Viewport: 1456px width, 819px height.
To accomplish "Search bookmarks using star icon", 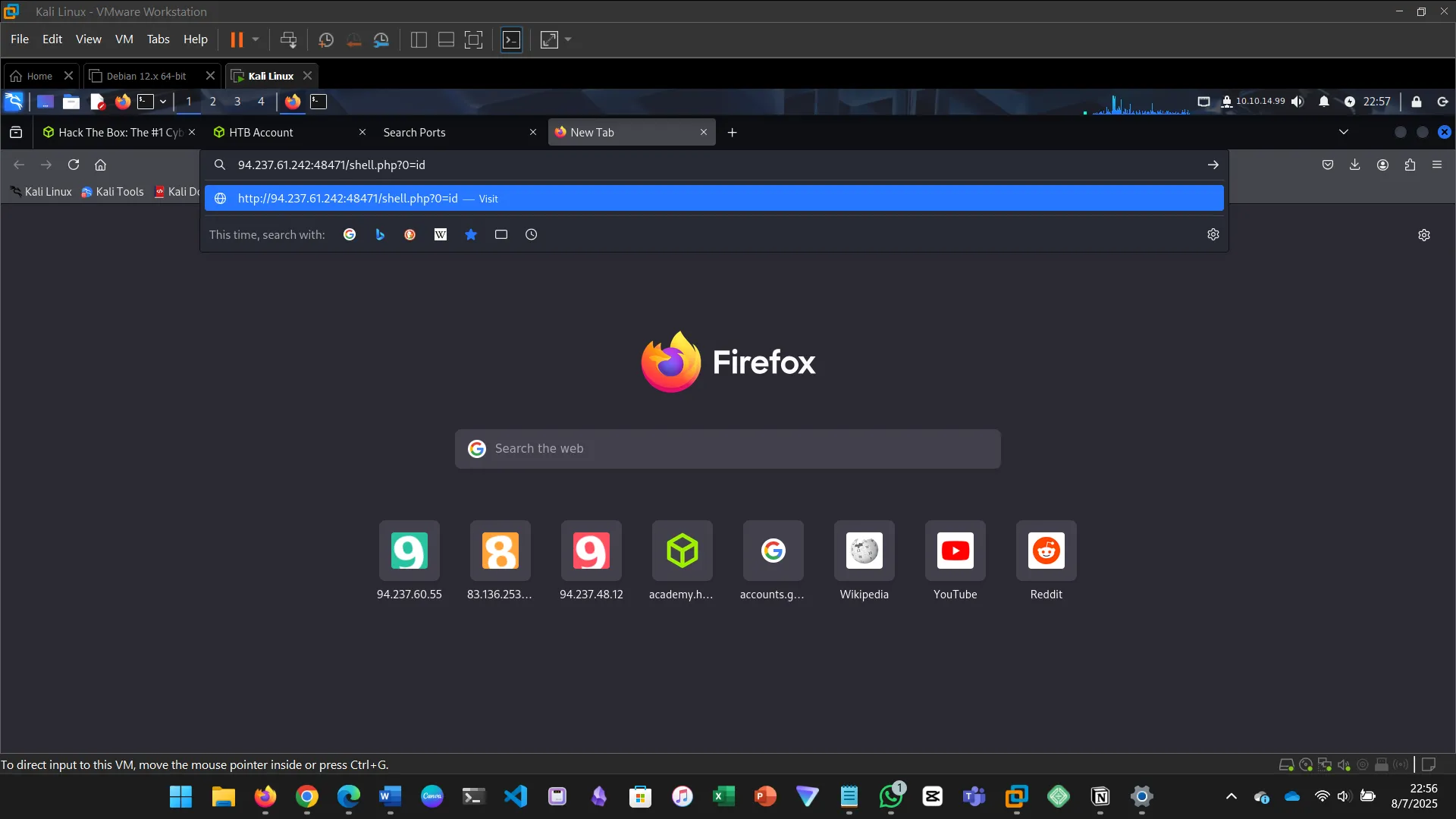I will (x=471, y=235).
